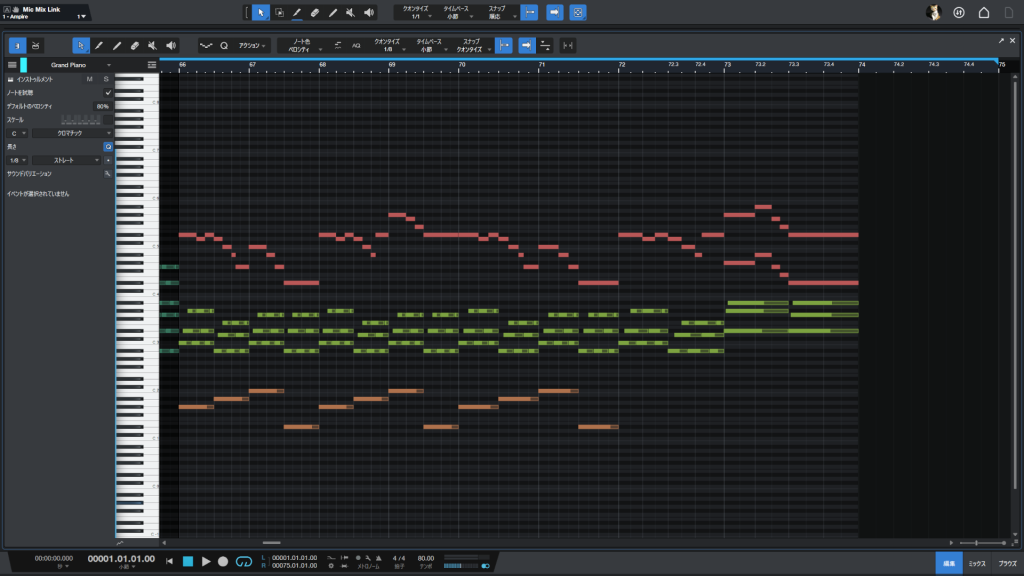Start playback with the Play button

coord(206,562)
